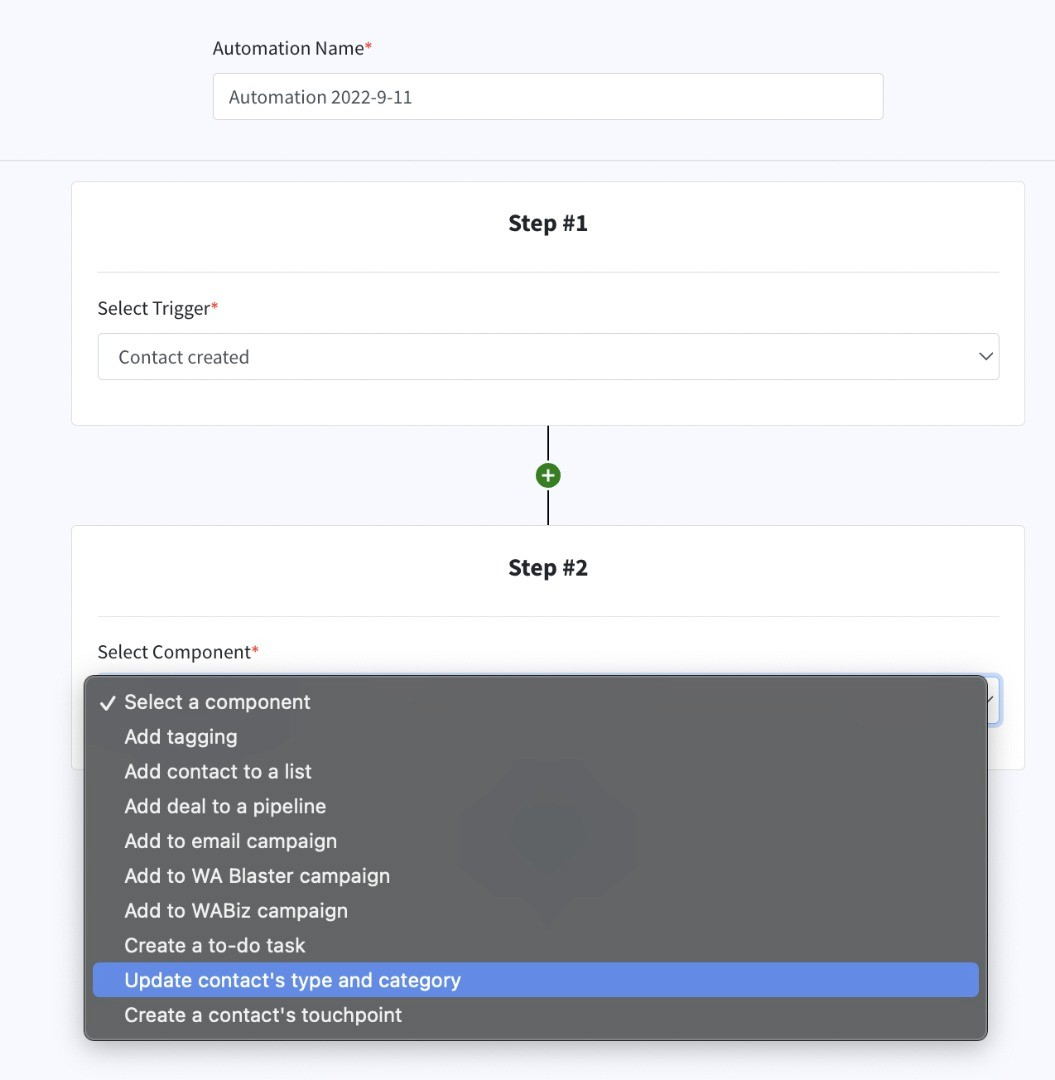Click the 'Step #1' heading

coord(548,223)
